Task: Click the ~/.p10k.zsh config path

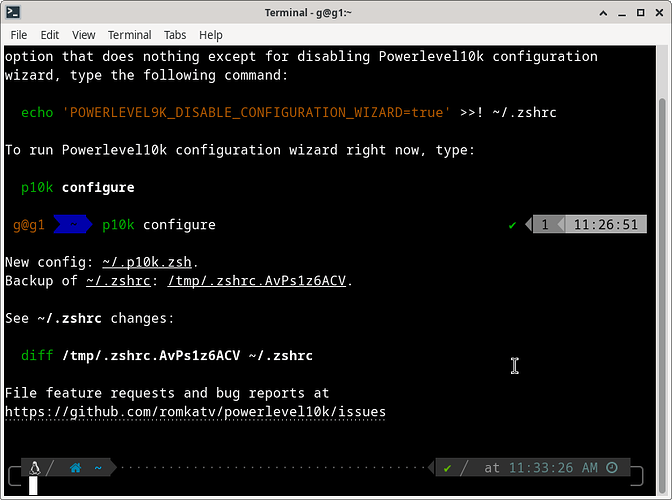Action: [x=147, y=262]
